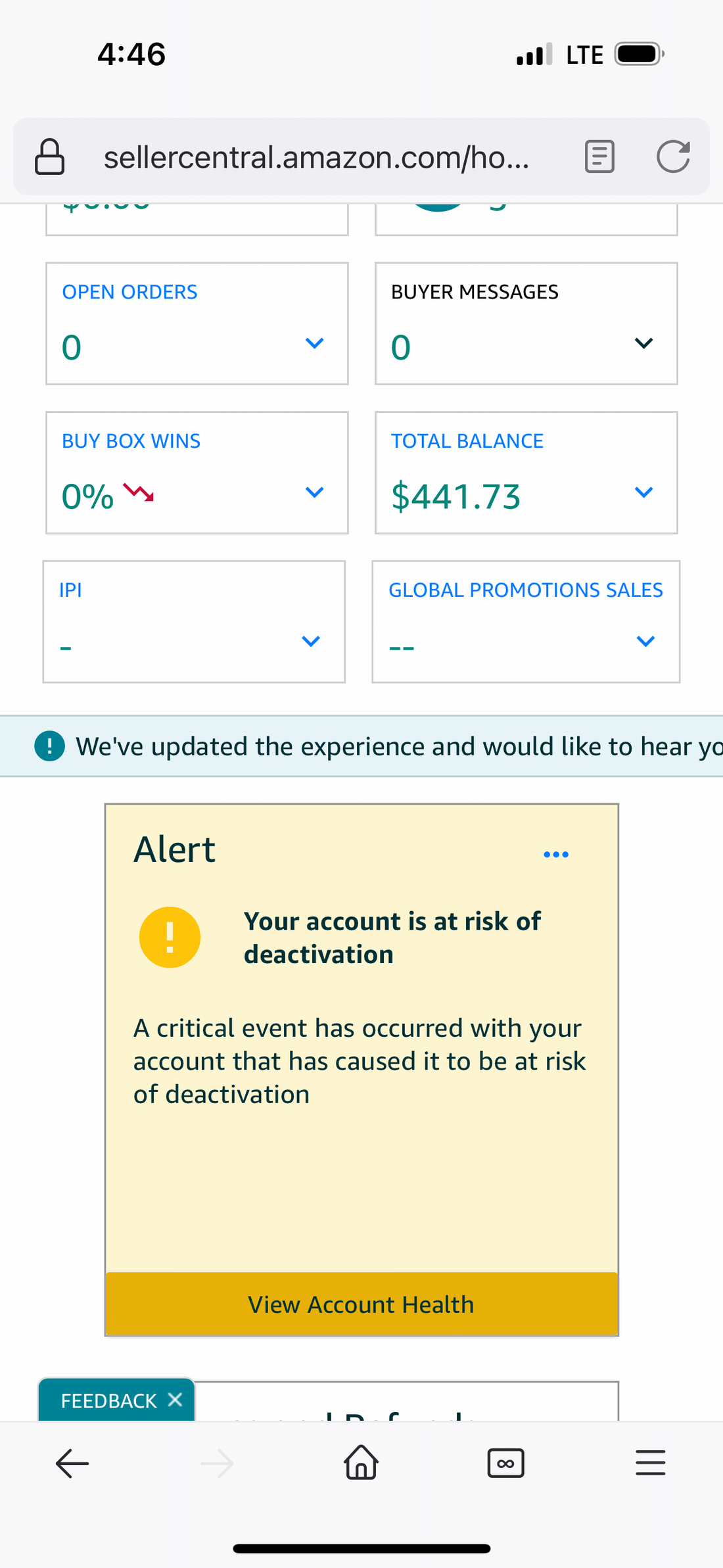This screenshot has height=1568, width=723.
Task: Tap the lock icon in address bar
Action: [49, 157]
